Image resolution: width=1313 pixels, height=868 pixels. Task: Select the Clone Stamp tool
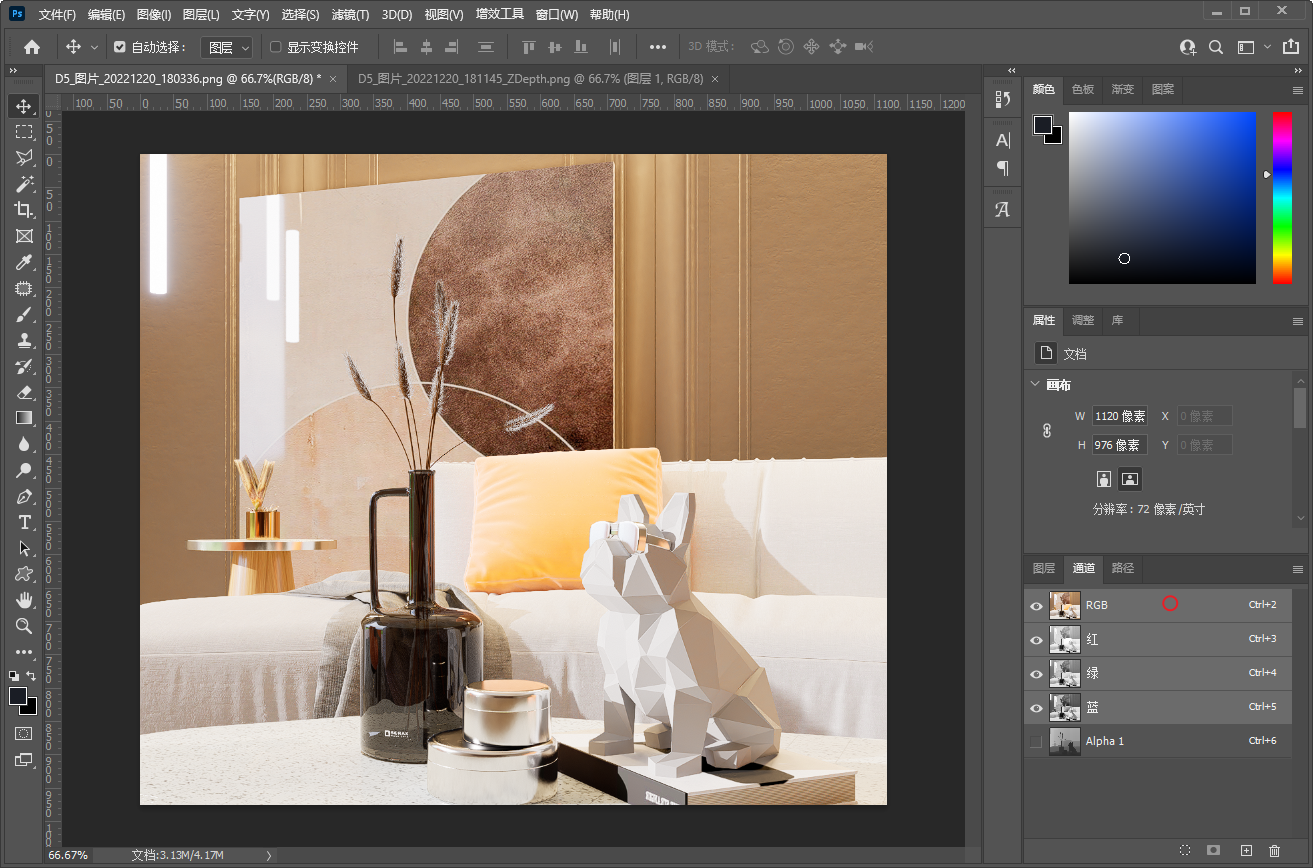pyautogui.click(x=24, y=340)
